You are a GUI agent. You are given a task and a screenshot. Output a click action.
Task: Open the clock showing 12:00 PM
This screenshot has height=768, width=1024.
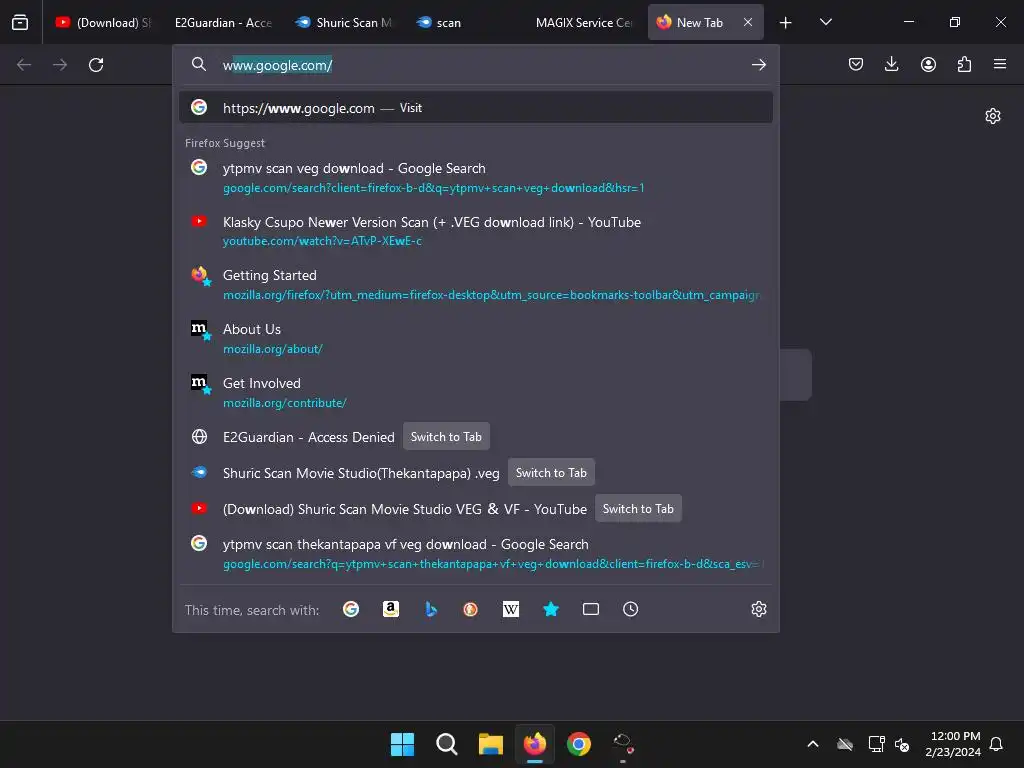tap(953, 744)
